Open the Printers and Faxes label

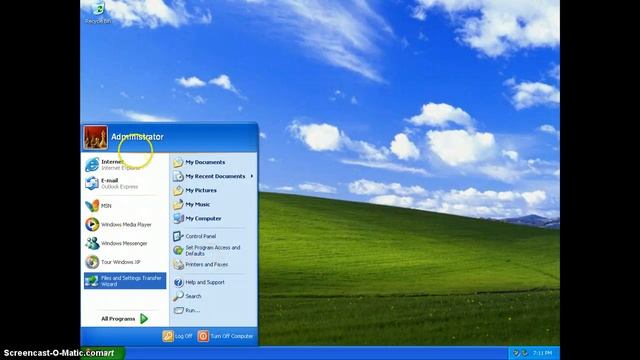point(207,264)
